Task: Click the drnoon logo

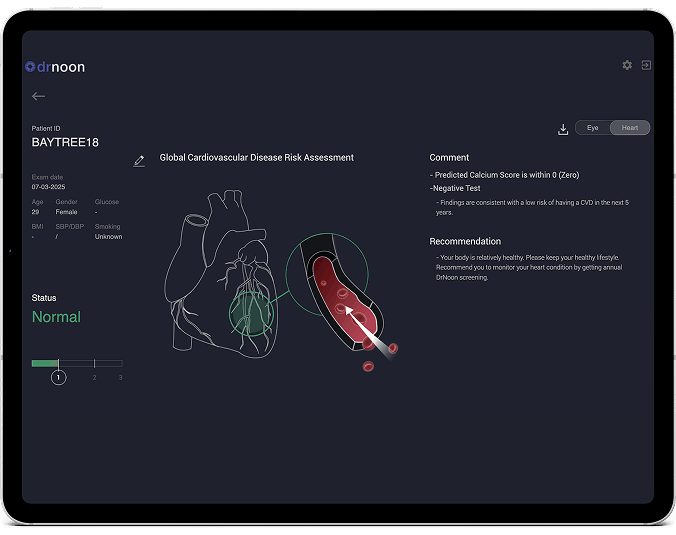Action: point(56,67)
